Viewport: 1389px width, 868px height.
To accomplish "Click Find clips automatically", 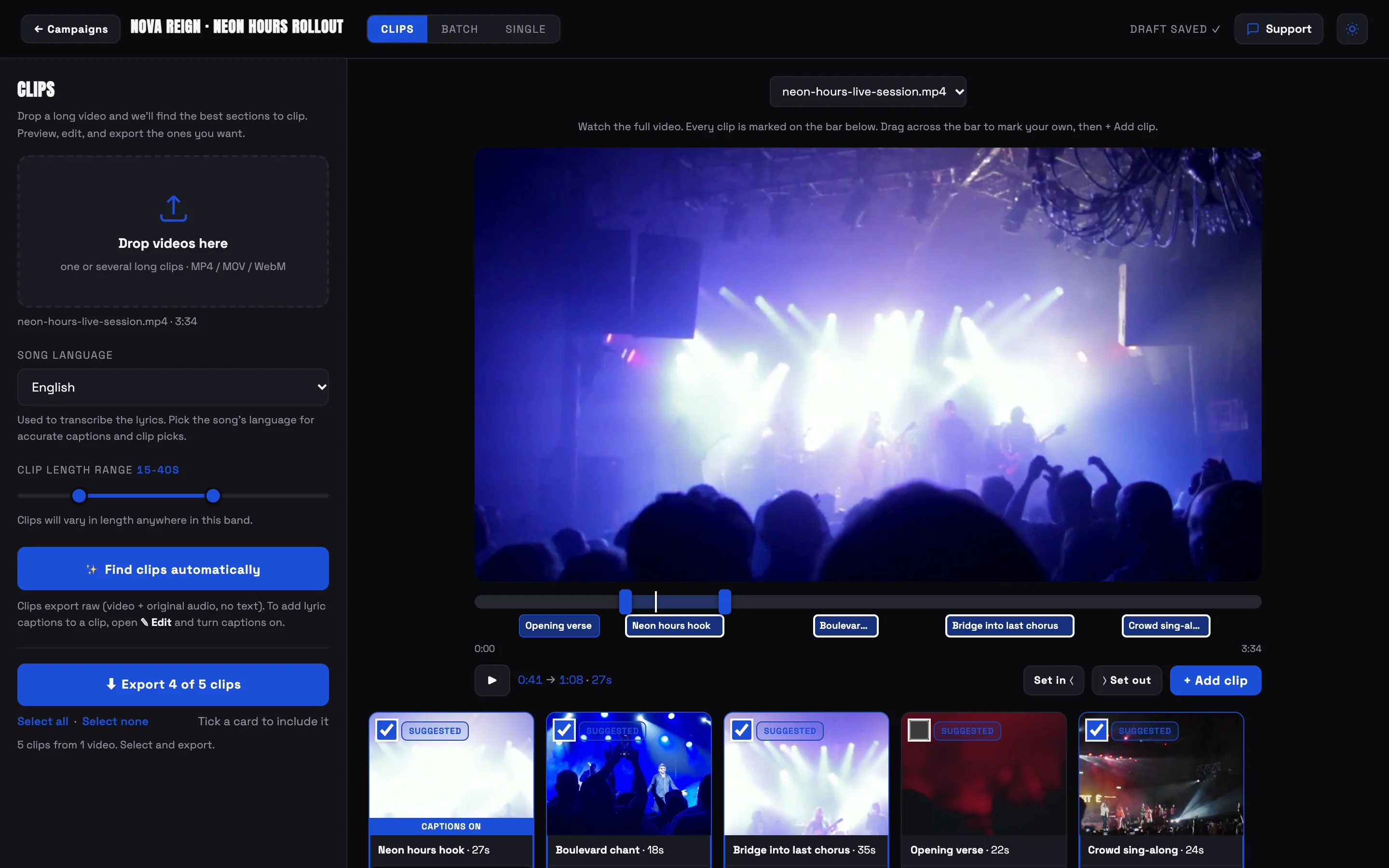I will pyautogui.click(x=173, y=569).
